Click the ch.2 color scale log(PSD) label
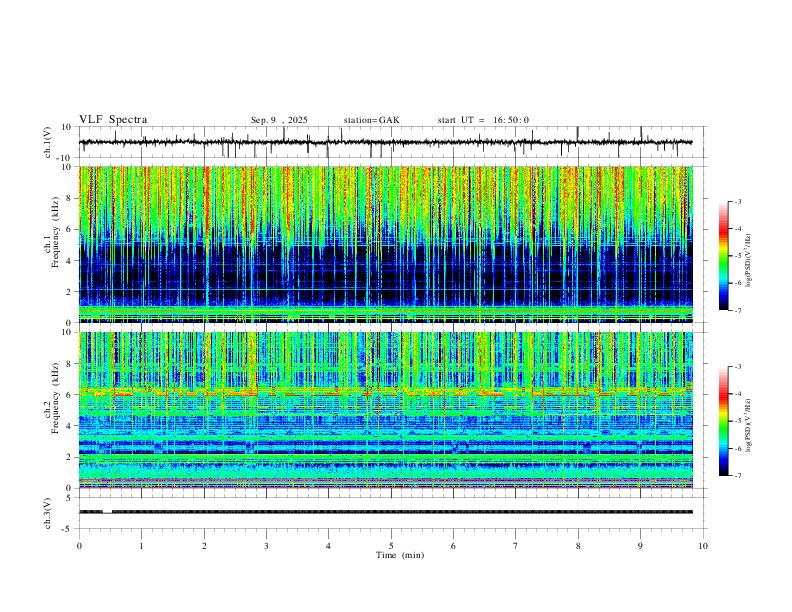 pyautogui.click(x=749, y=425)
